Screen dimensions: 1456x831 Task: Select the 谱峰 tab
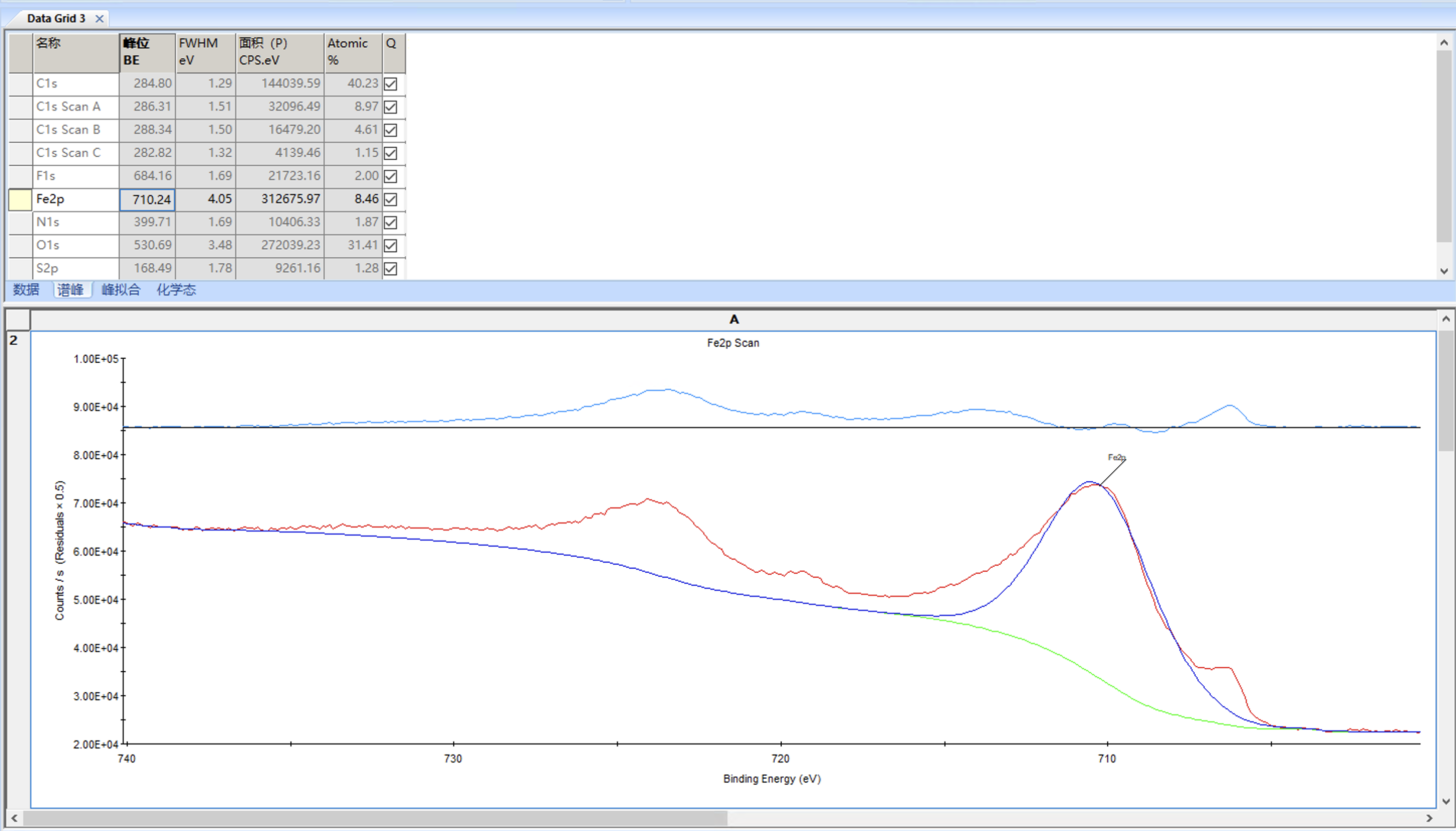point(71,290)
